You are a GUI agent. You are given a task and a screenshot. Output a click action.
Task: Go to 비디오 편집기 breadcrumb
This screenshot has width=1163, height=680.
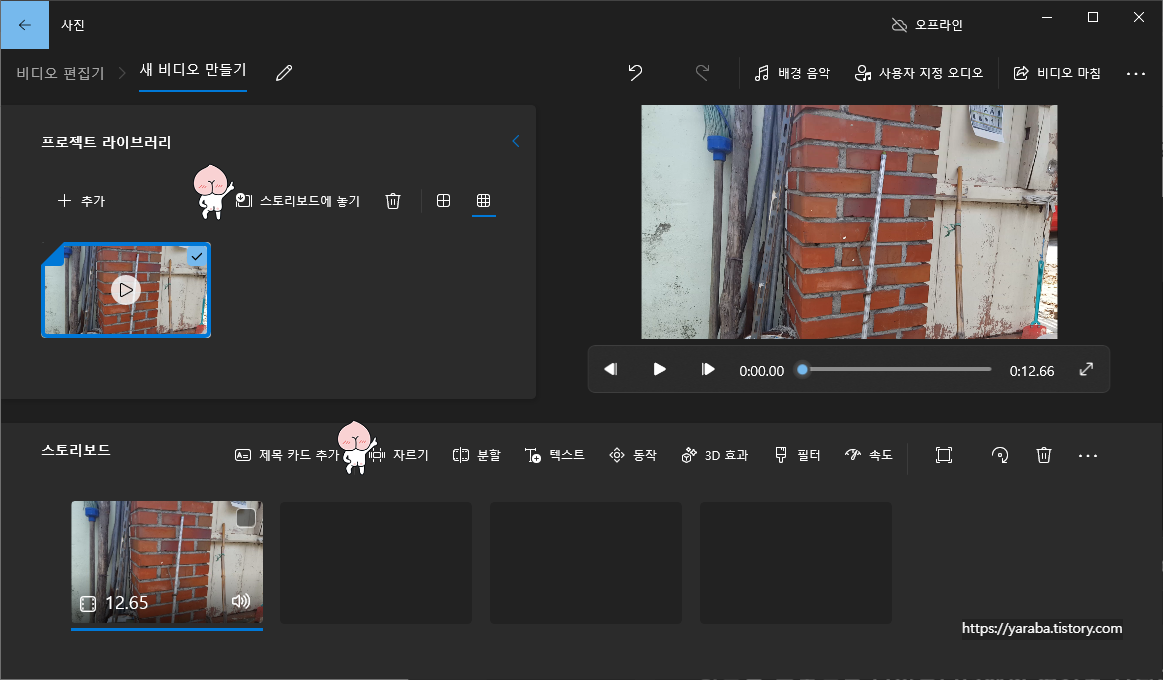[x=61, y=73]
